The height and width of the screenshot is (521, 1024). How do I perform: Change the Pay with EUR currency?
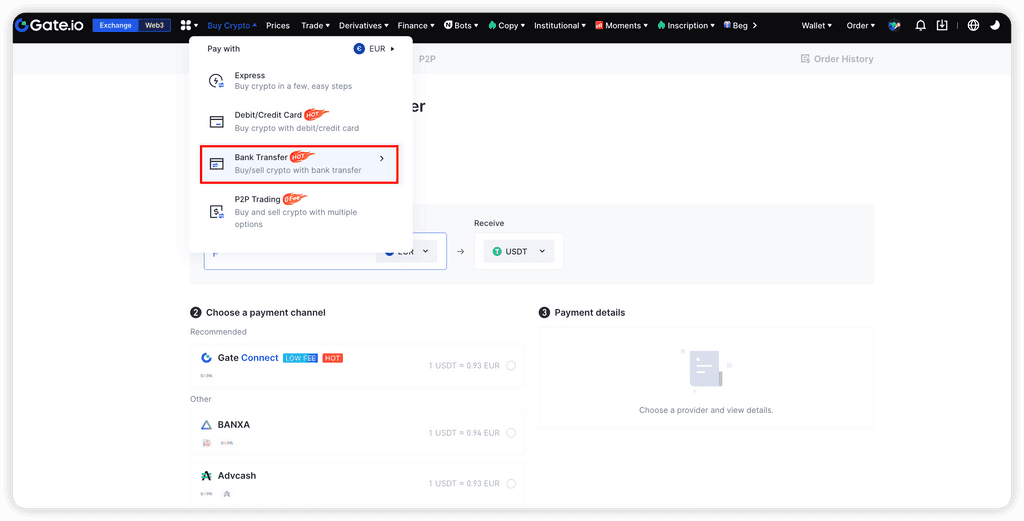click(x=374, y=48)
